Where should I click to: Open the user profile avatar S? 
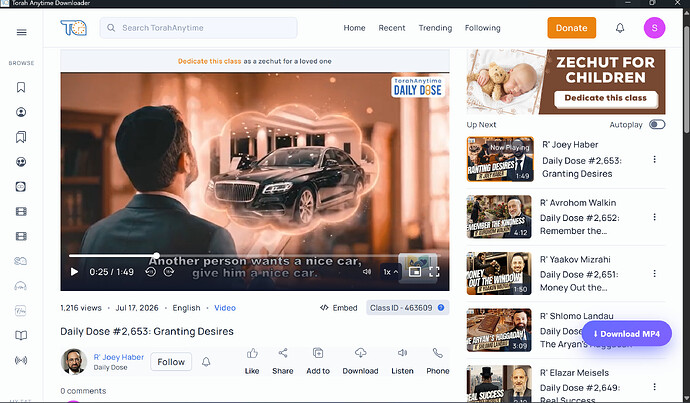pos(654,28)
